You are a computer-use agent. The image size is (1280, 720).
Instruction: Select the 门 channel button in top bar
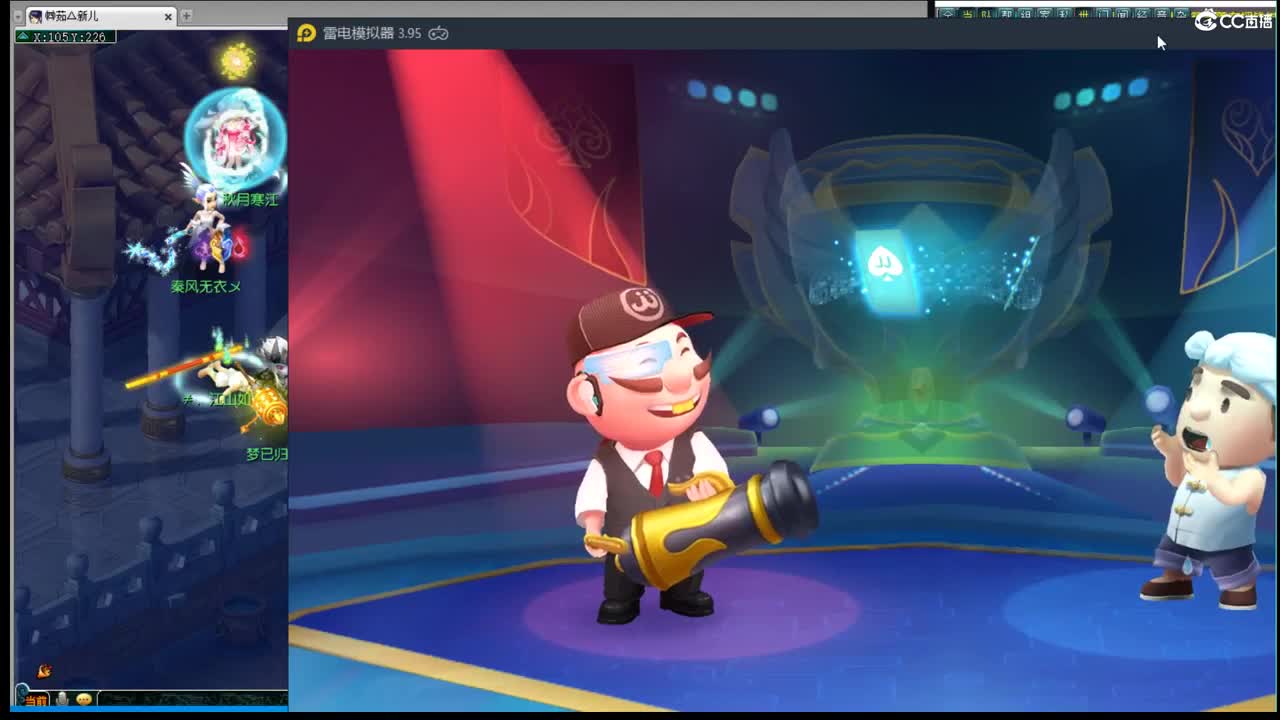(x=1103, y=14)
